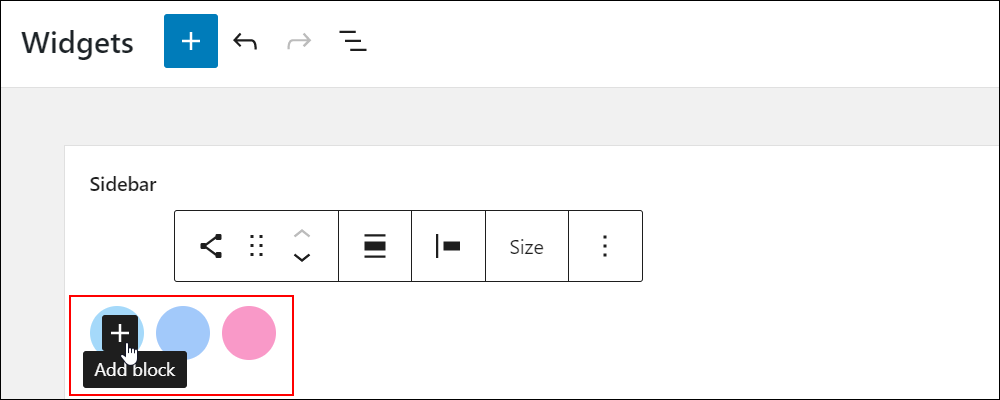Select the light blue first social icon

(95, 325)
